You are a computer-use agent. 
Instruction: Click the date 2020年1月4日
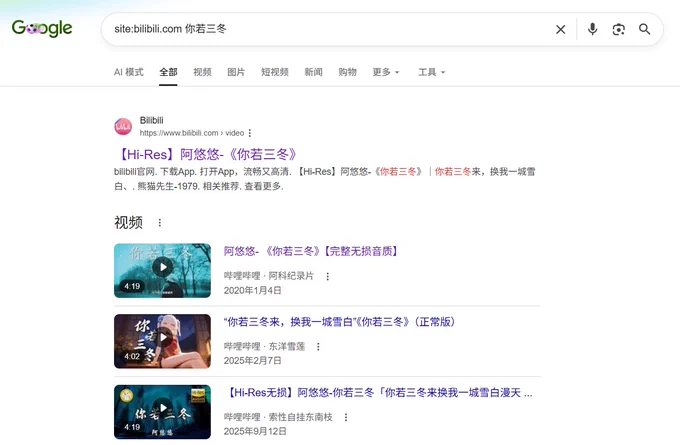[x=252, y=290]
